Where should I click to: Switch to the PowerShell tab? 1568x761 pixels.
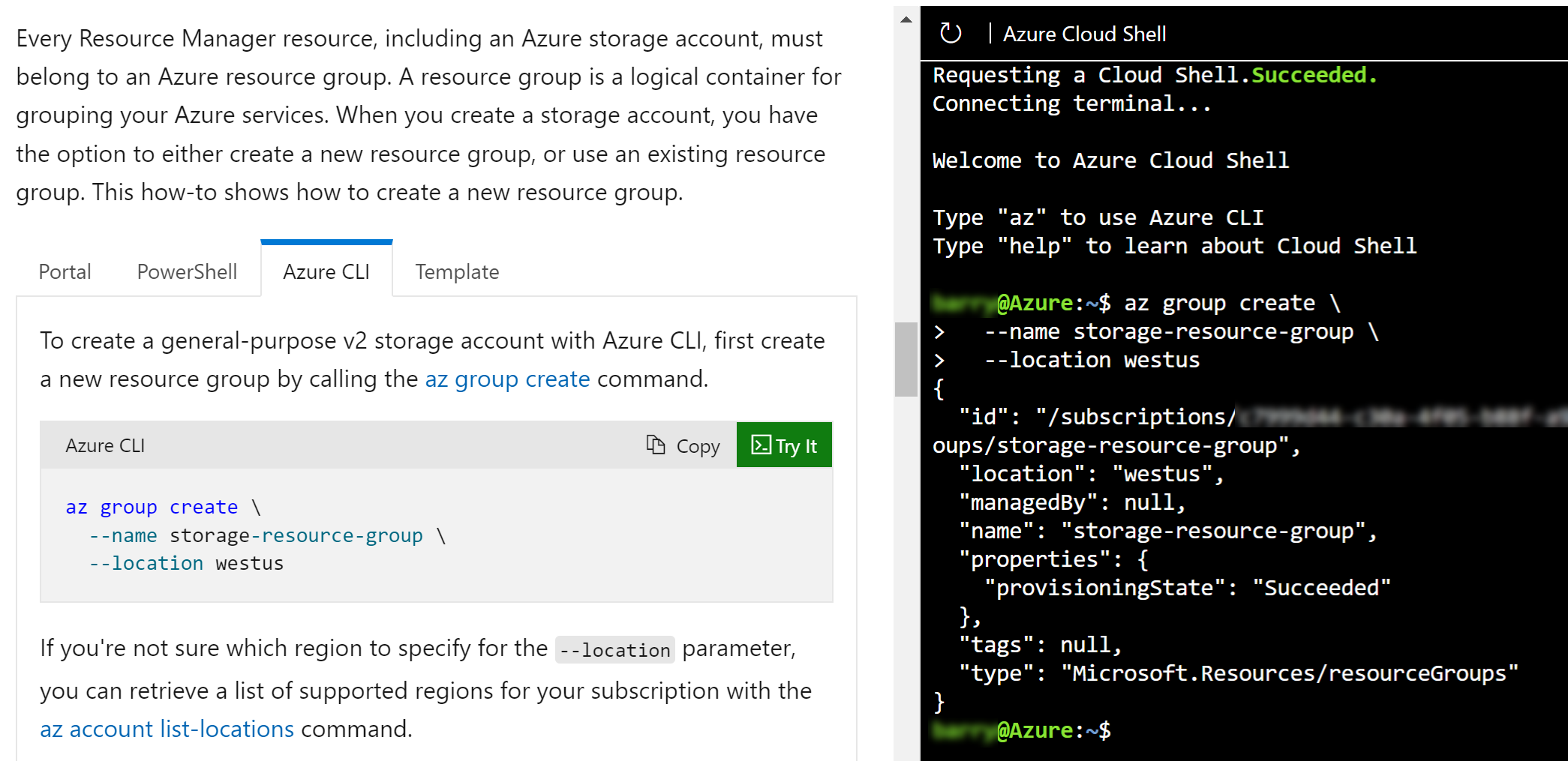coord(187,272)
